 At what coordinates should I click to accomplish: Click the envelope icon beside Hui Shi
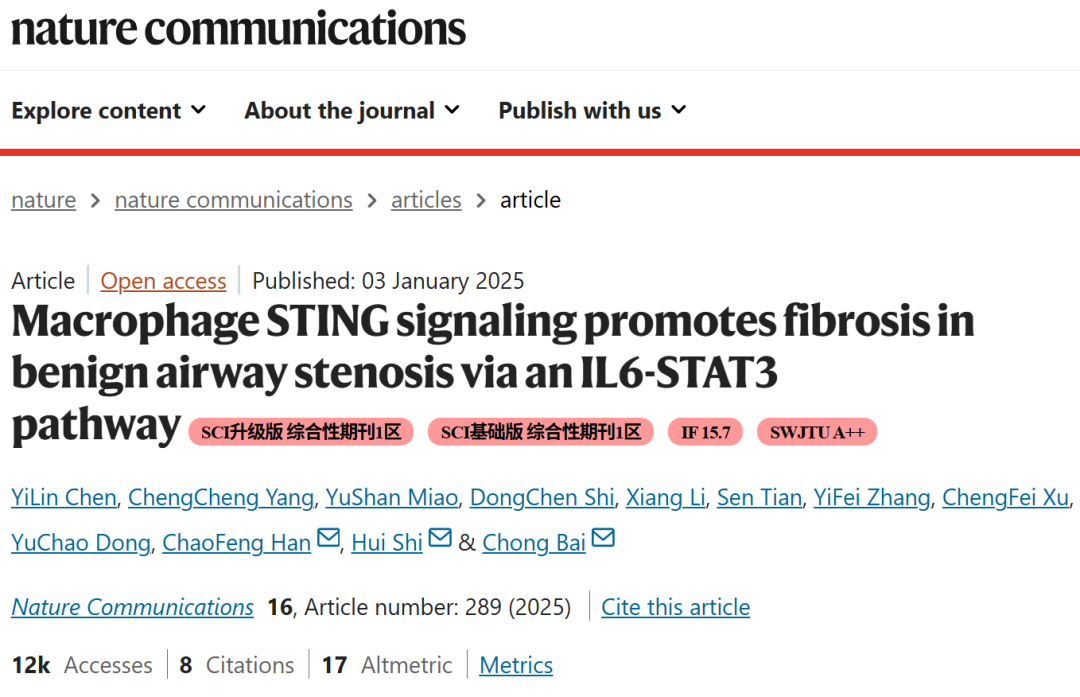pos(440,540)
